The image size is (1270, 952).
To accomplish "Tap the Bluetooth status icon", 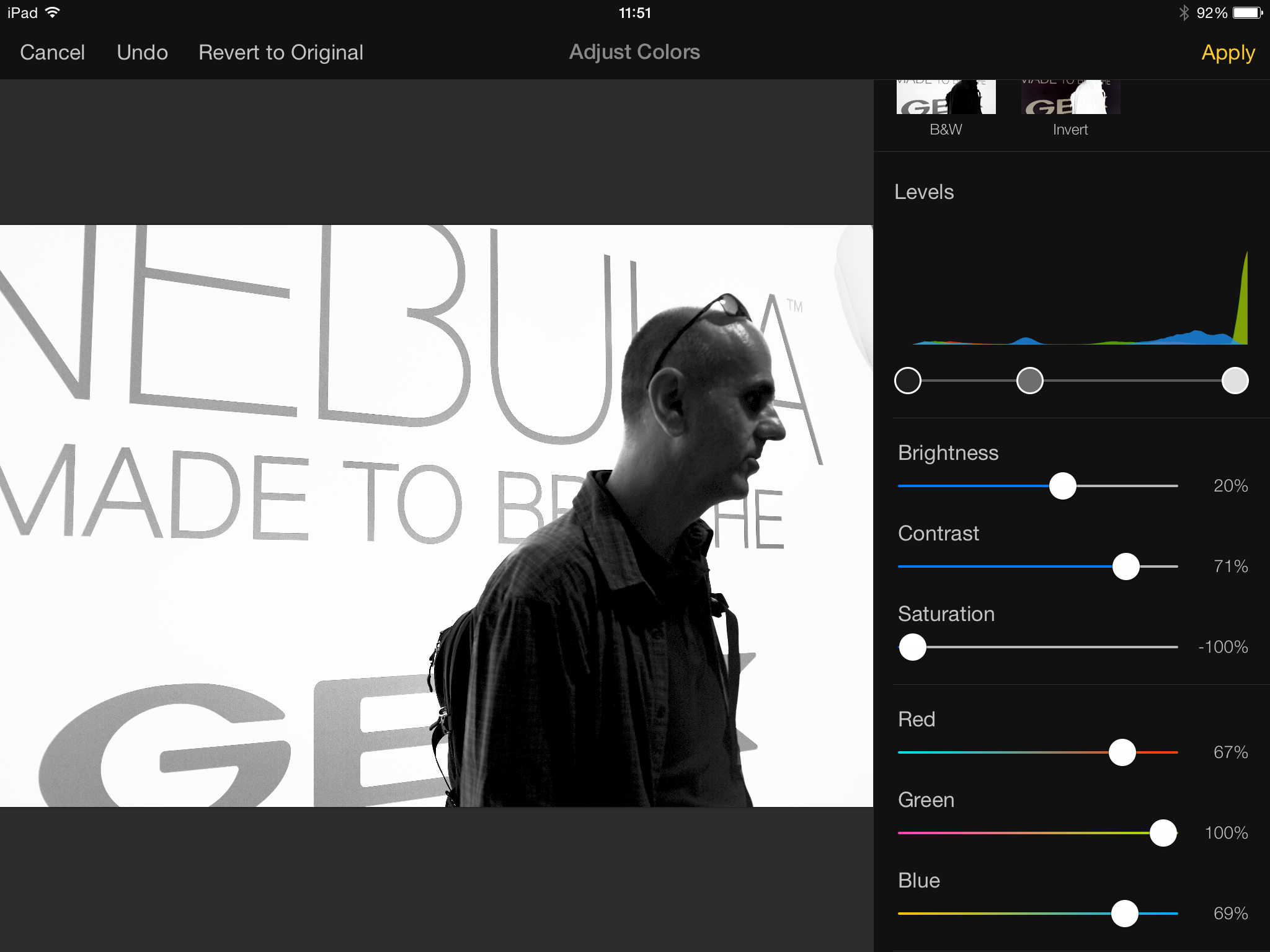I will (1184, 12).
